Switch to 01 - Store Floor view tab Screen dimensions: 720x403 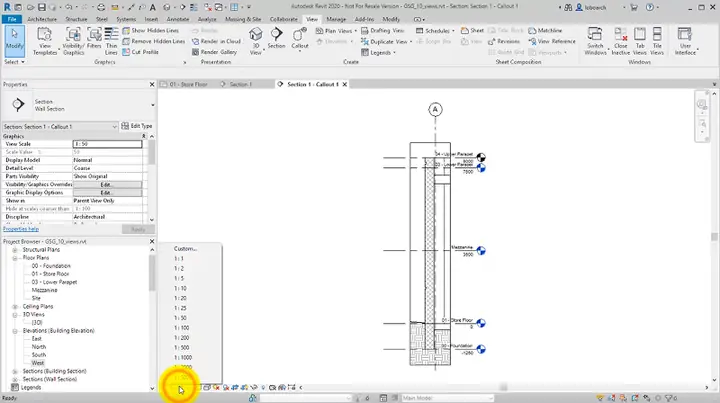pyautogui.click(x=189, y=84)
